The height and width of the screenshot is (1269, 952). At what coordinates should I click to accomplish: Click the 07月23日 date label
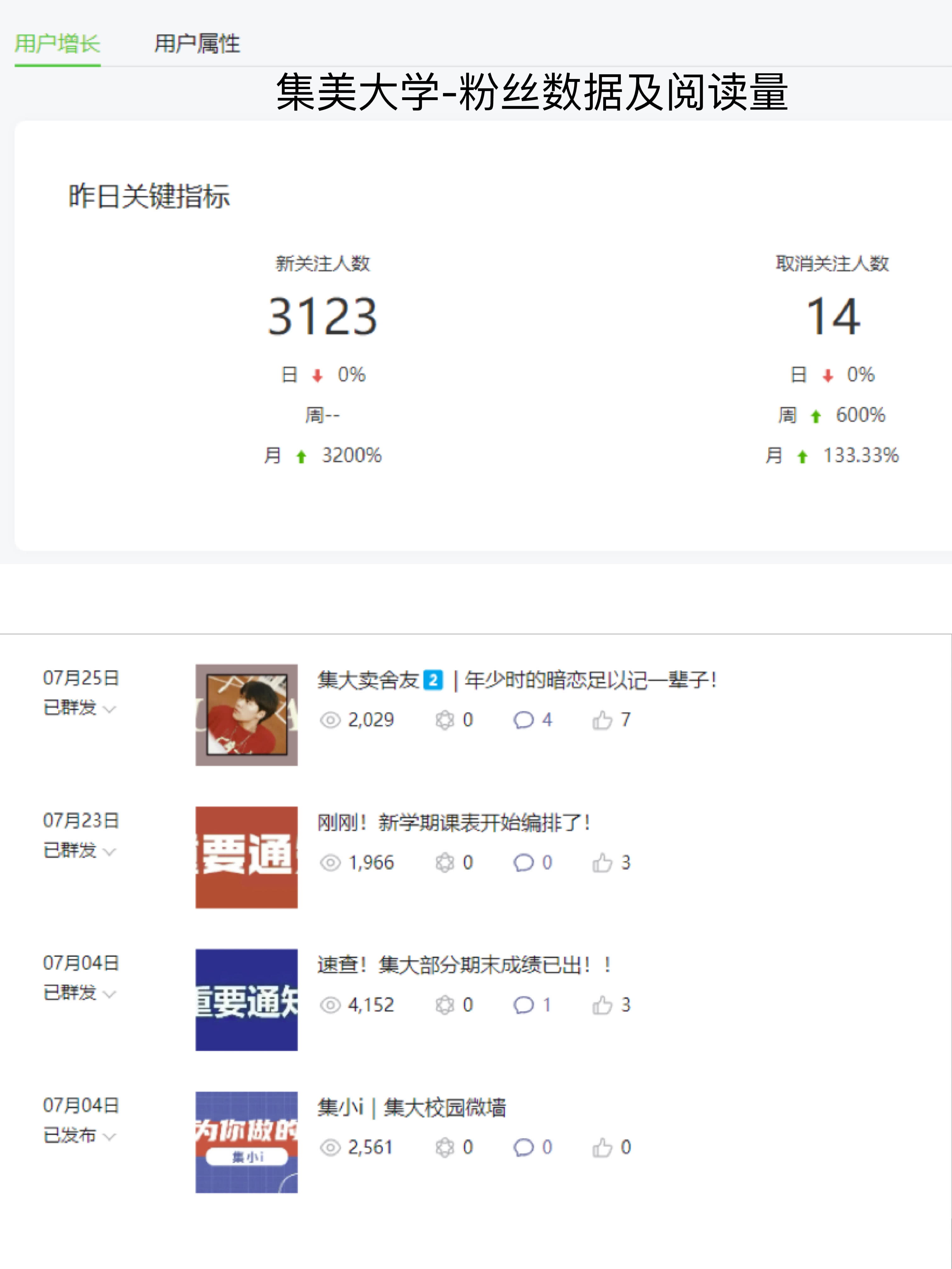81,820
